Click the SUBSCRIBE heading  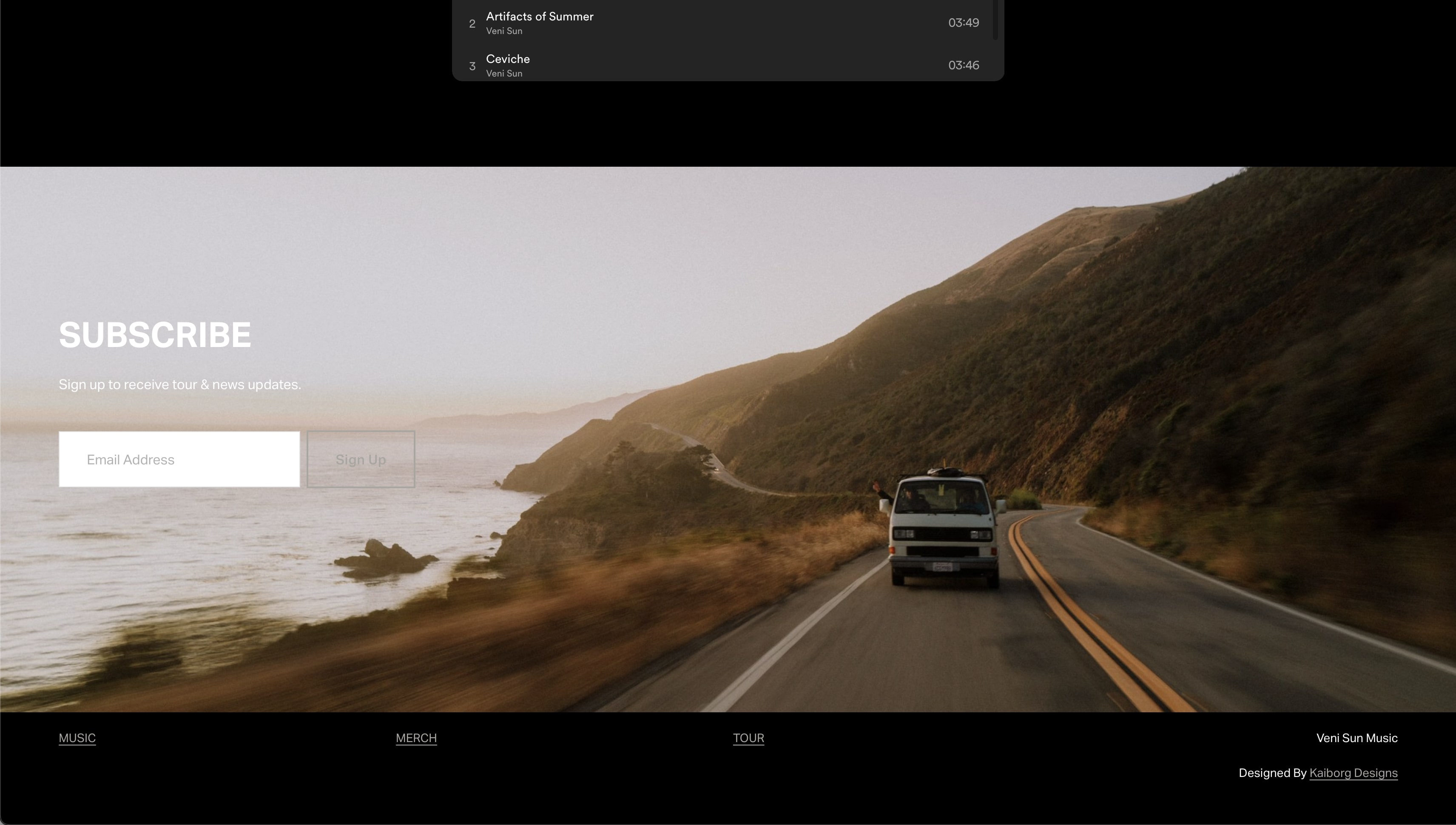tap(155, 335)
